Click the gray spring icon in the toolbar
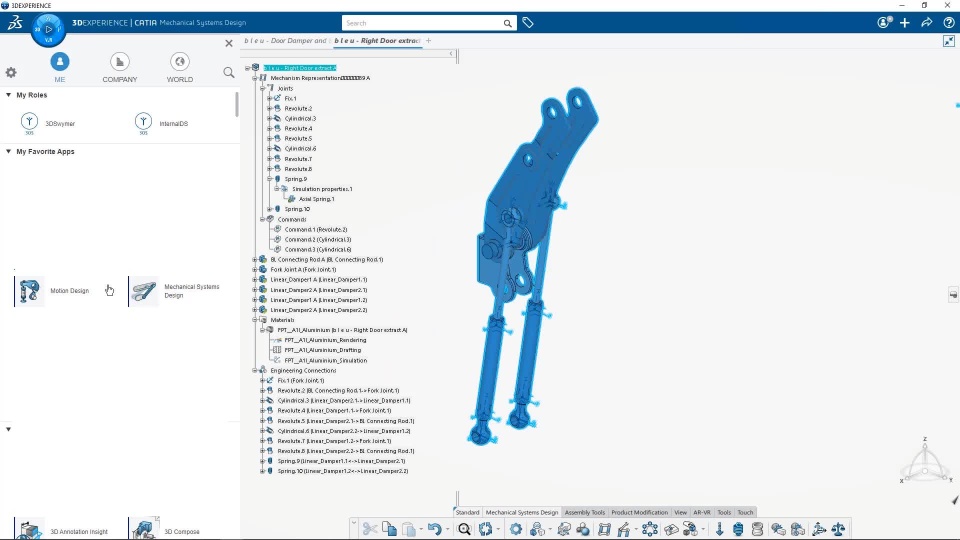Image resolution: width=960 pixels, height=540 pixels. (x=757, y=529)
